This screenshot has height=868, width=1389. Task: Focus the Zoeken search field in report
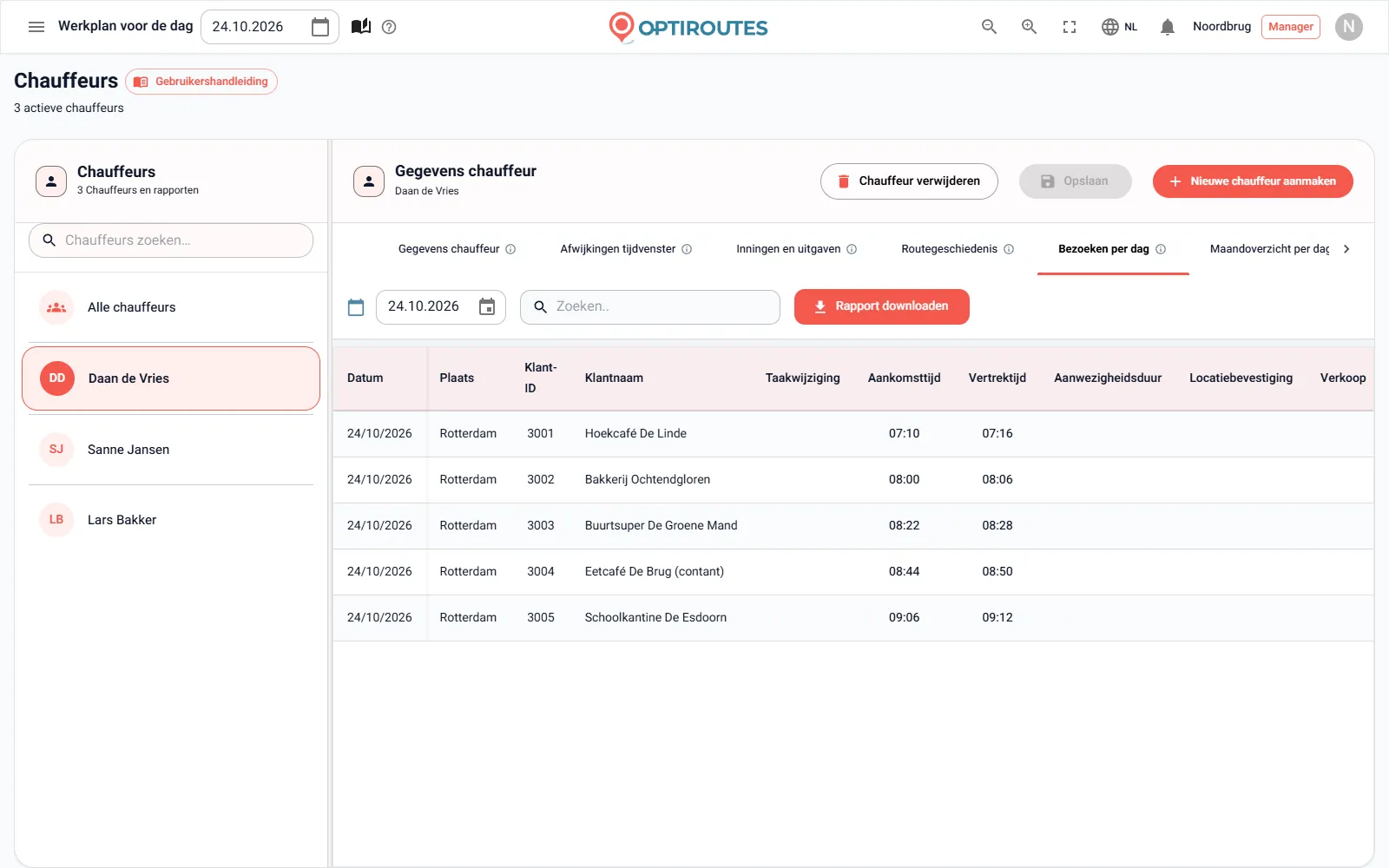(650, 307)
